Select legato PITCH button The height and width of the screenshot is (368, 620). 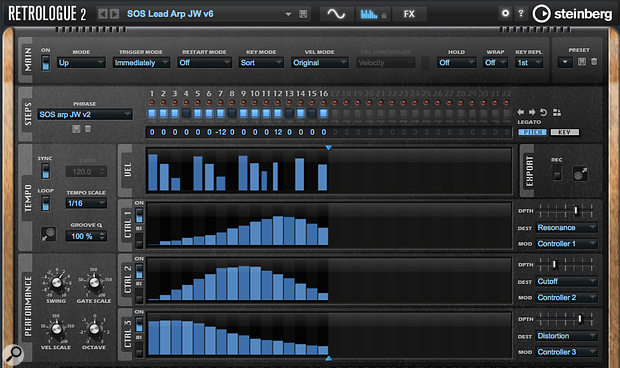533,132
